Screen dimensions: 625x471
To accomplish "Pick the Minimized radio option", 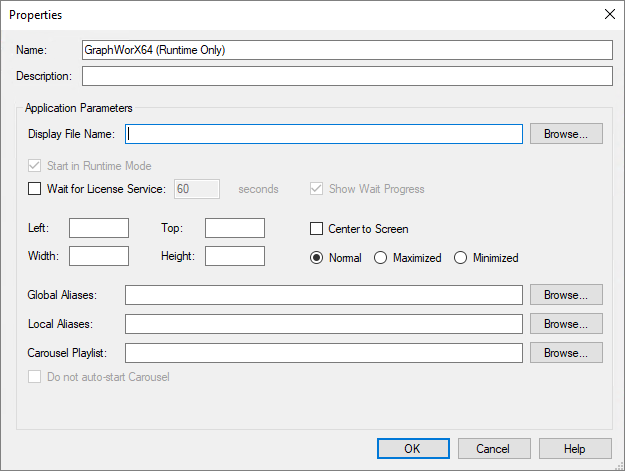I will tap(460, 258).
